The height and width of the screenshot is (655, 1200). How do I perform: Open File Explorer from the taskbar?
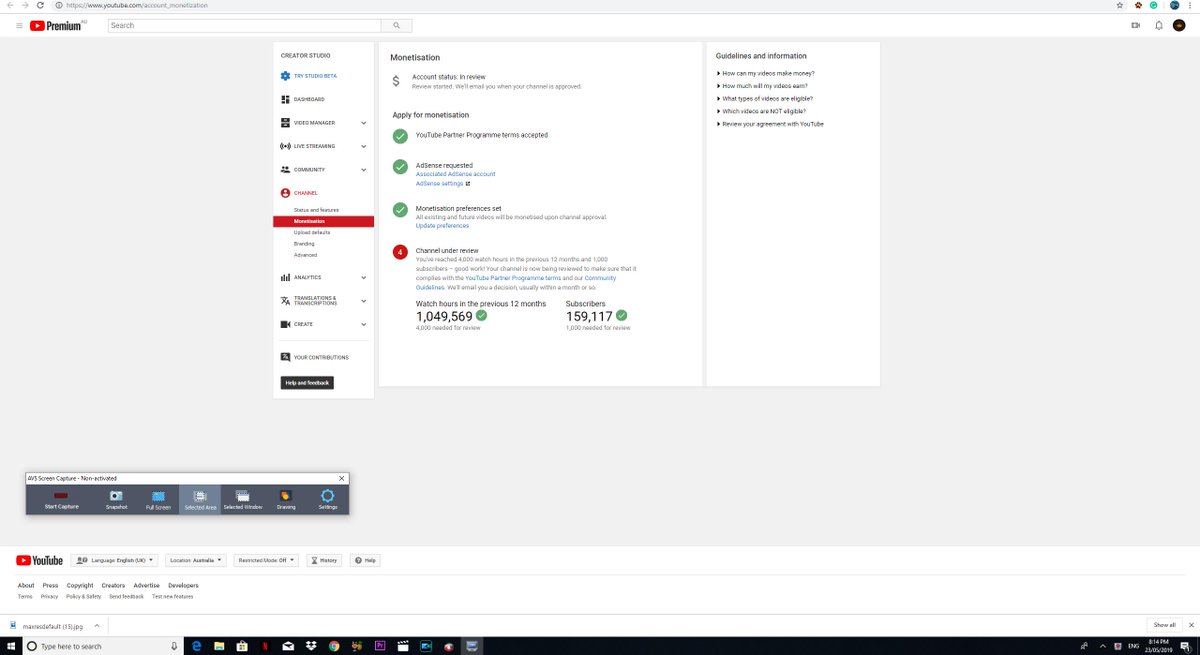tap(219, 646)
